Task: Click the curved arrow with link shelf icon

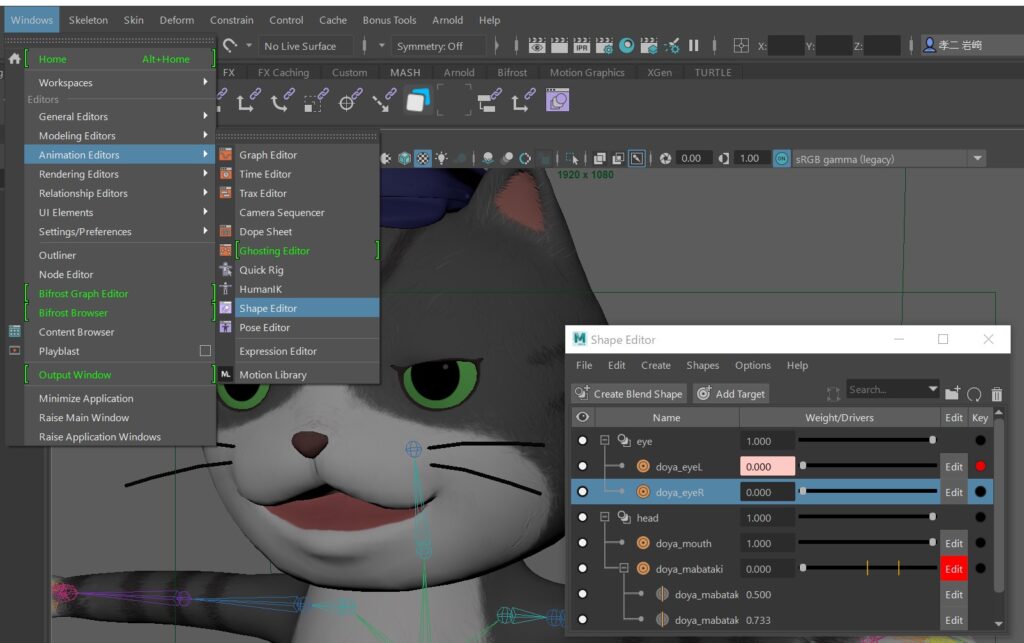Action: (x=282, y=101)
